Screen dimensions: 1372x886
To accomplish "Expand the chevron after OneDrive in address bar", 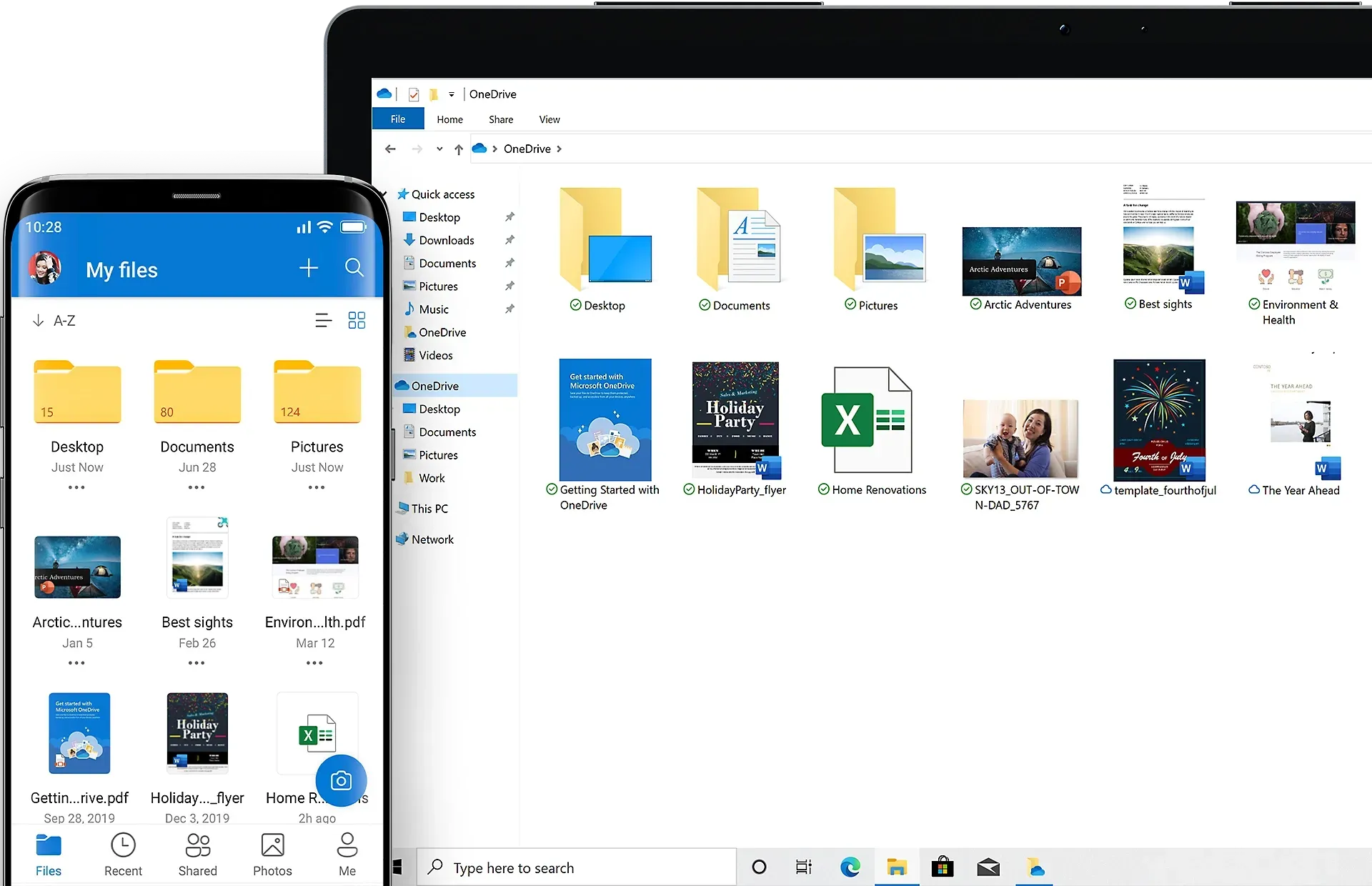I will [x=559, y=149].
